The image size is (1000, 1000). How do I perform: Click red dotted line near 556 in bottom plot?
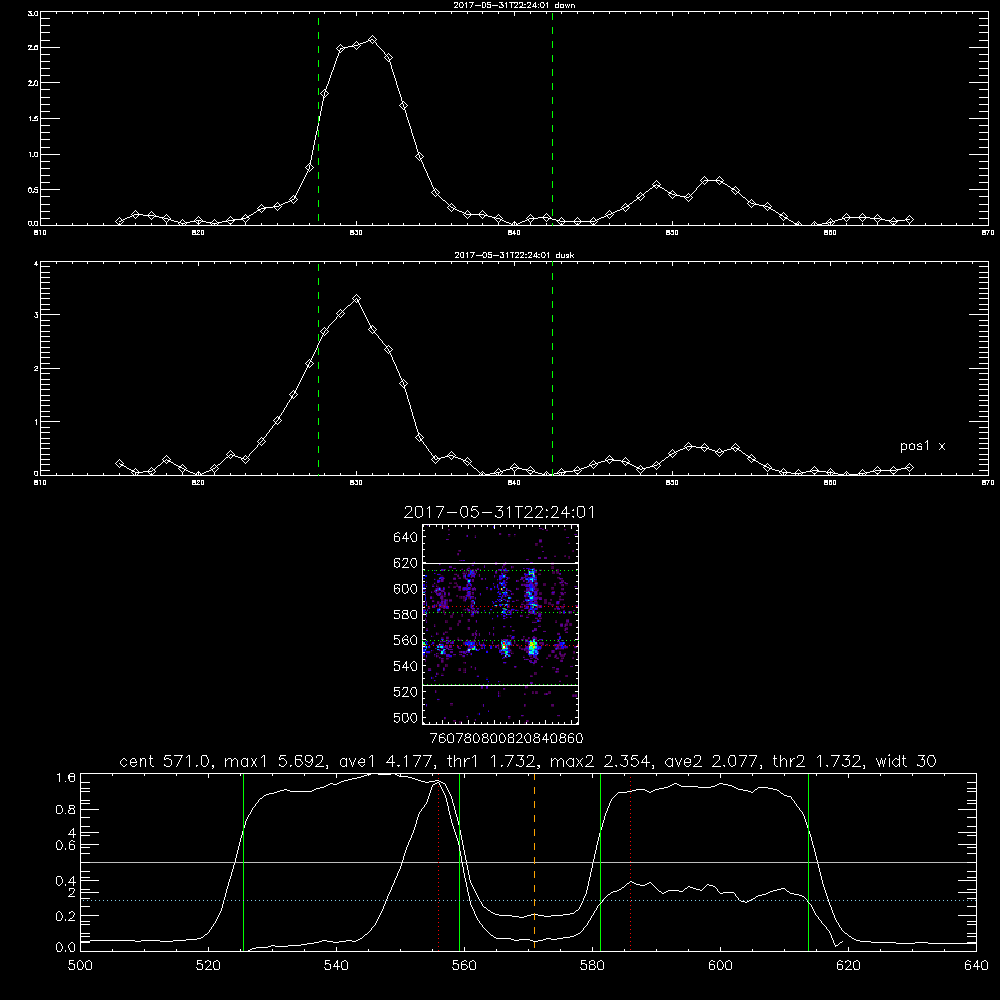(x=439, y=861)
